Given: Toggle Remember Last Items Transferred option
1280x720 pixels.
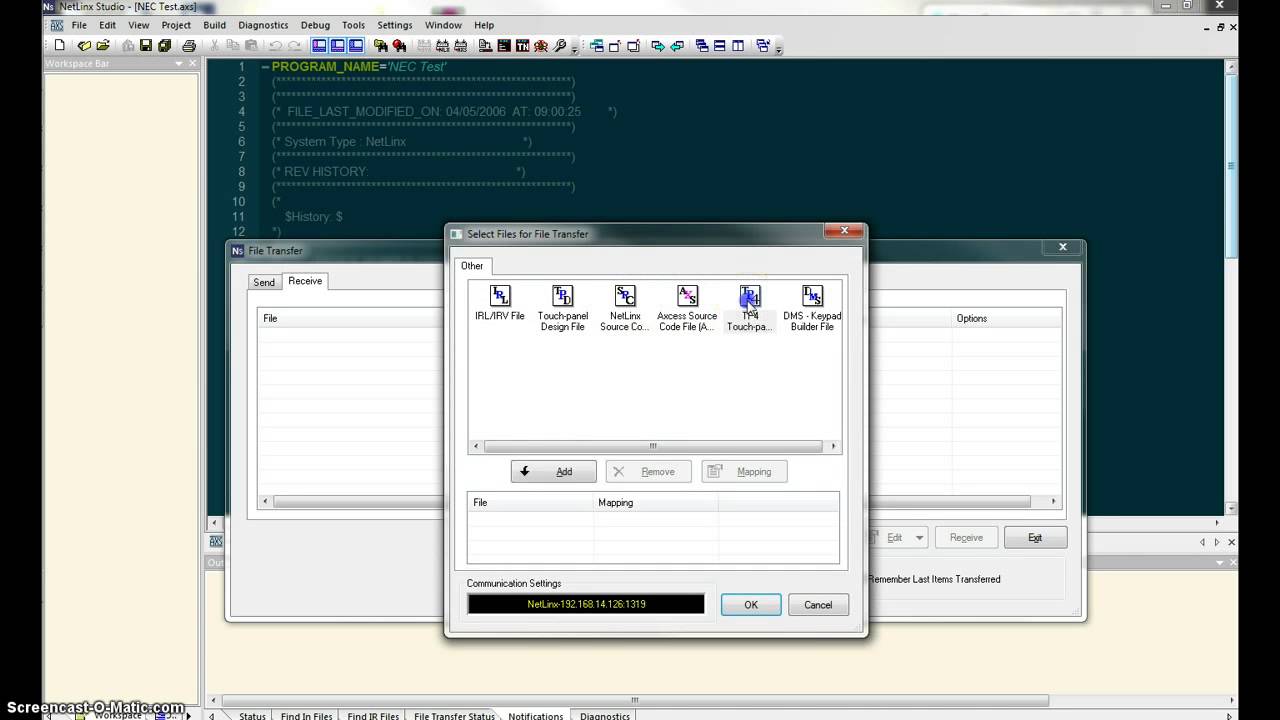Looking at the screenshot, I should 934,579.
